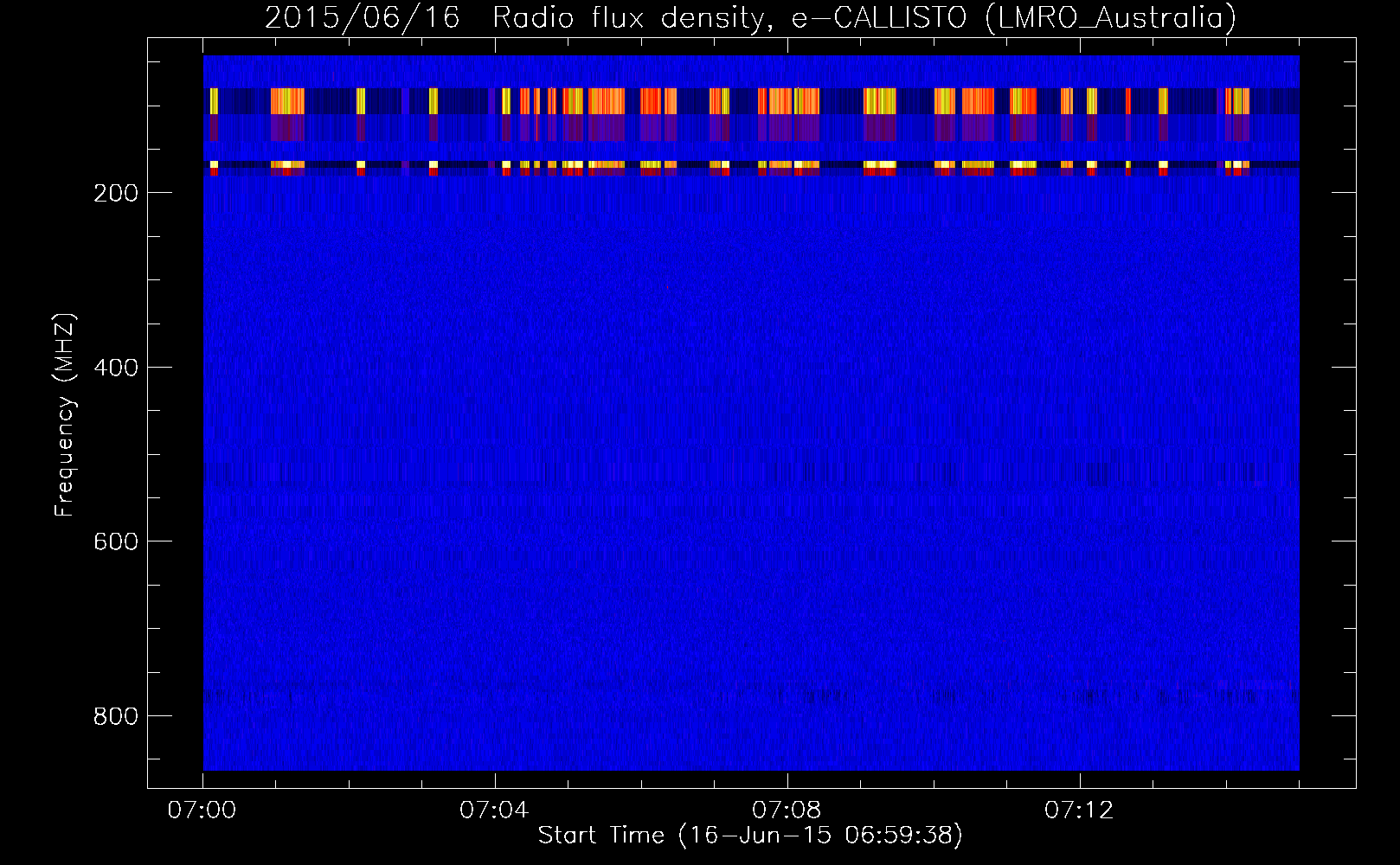Click the 800 frequency tick label
Screen dimensions: 1400x865
pos(115,716)
